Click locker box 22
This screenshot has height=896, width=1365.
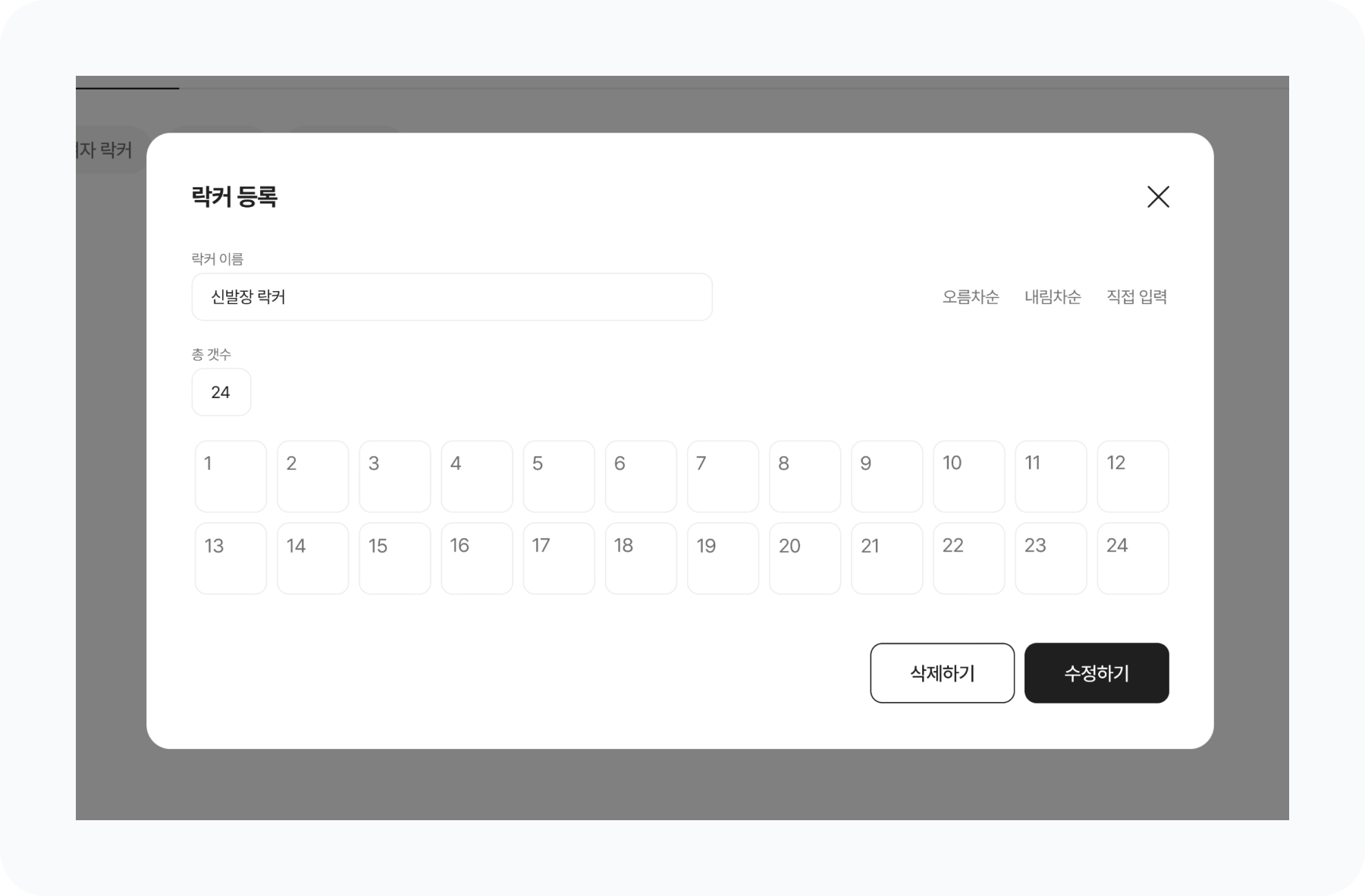point(969,559)
